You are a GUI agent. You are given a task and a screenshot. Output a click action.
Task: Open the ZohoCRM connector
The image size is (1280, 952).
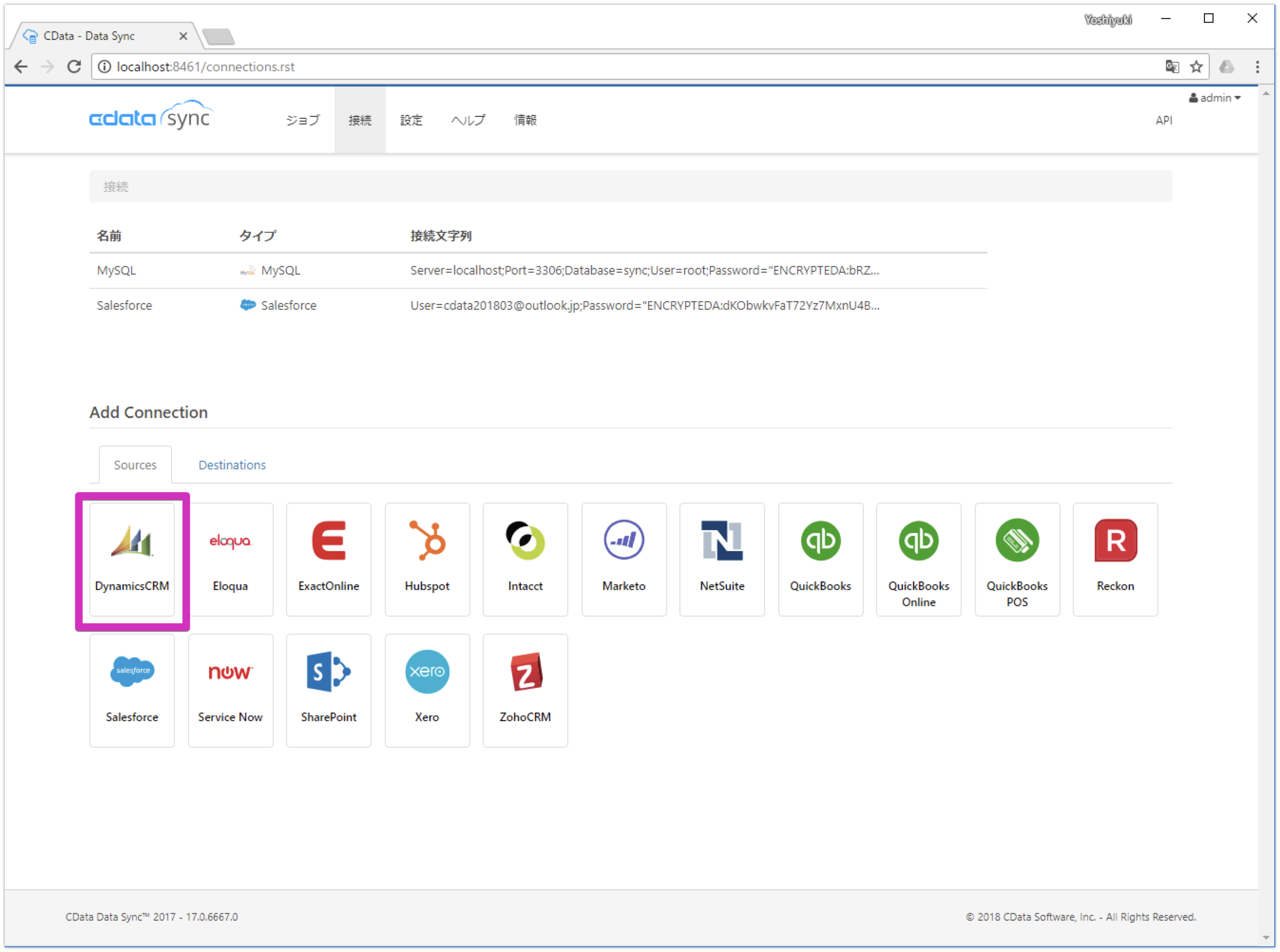pos(525,689)
